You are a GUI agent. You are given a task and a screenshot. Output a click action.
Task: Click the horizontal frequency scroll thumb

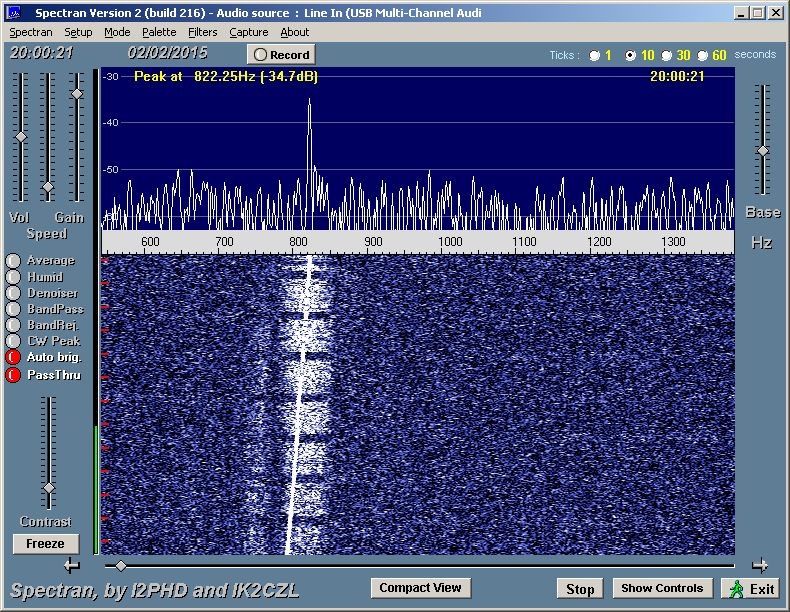(x=121, y=566)
